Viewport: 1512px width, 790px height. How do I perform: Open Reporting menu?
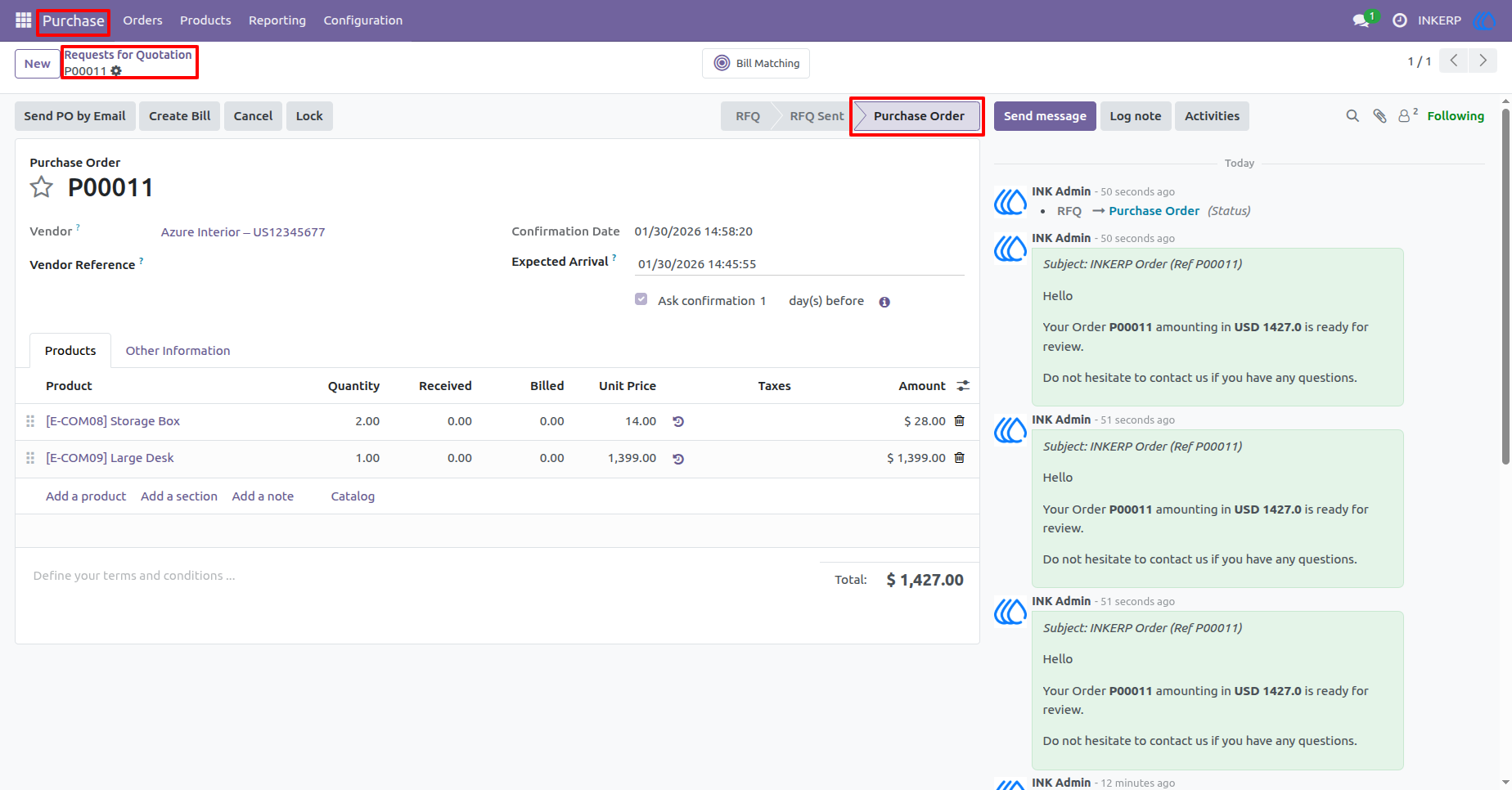tap(277, 20)
